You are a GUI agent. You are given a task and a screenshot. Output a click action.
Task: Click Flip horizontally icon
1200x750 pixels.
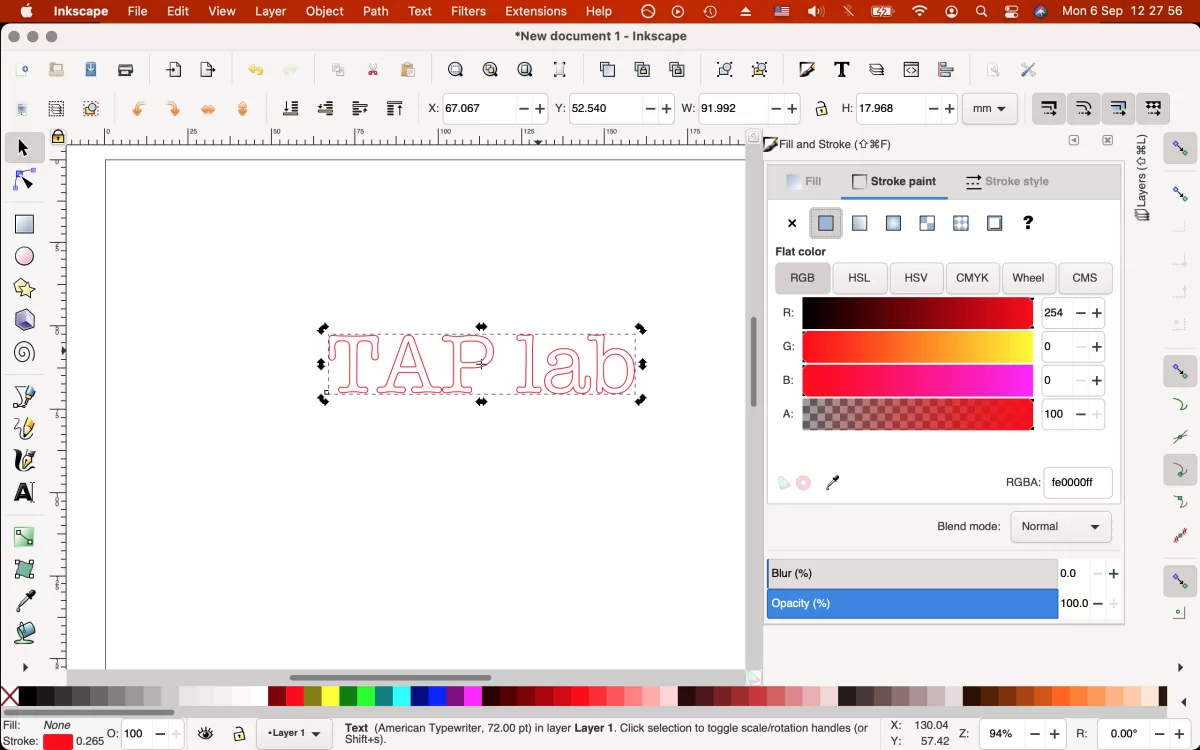click(x=208, y=108)
